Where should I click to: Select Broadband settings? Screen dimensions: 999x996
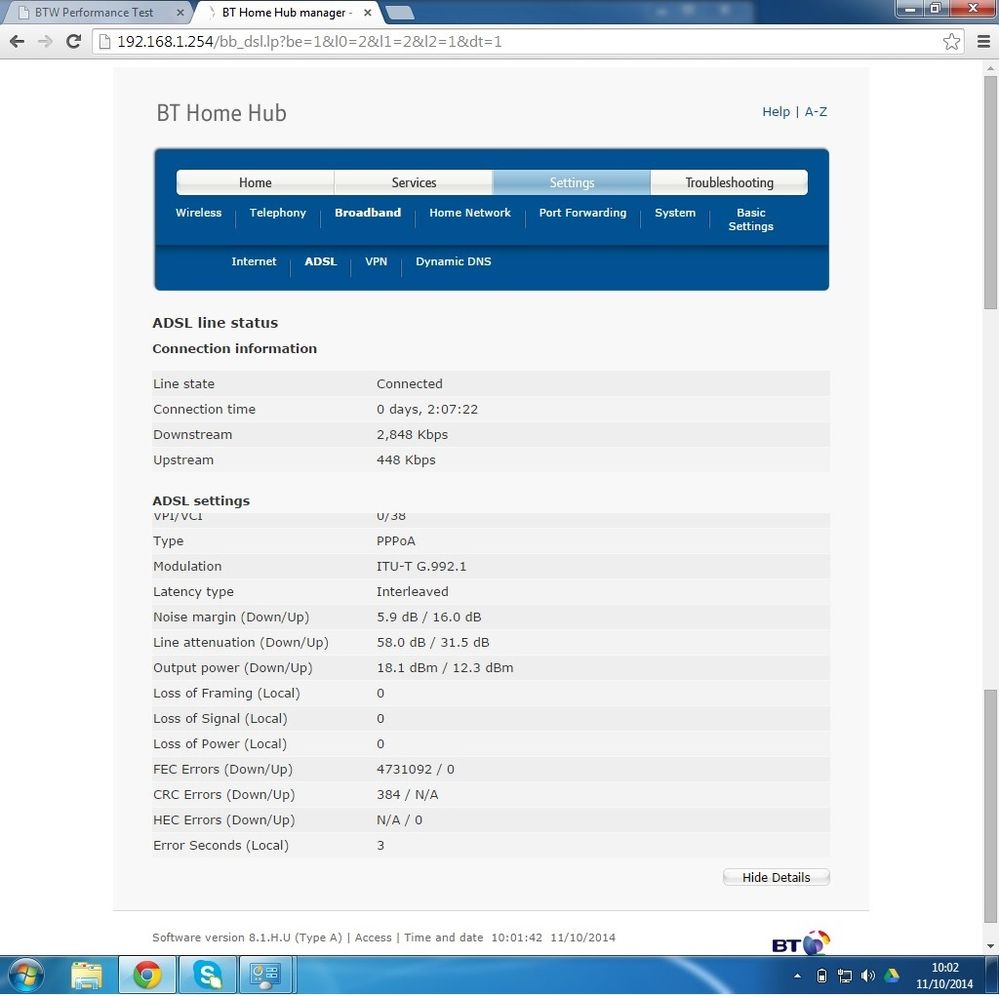pos(368,213)
